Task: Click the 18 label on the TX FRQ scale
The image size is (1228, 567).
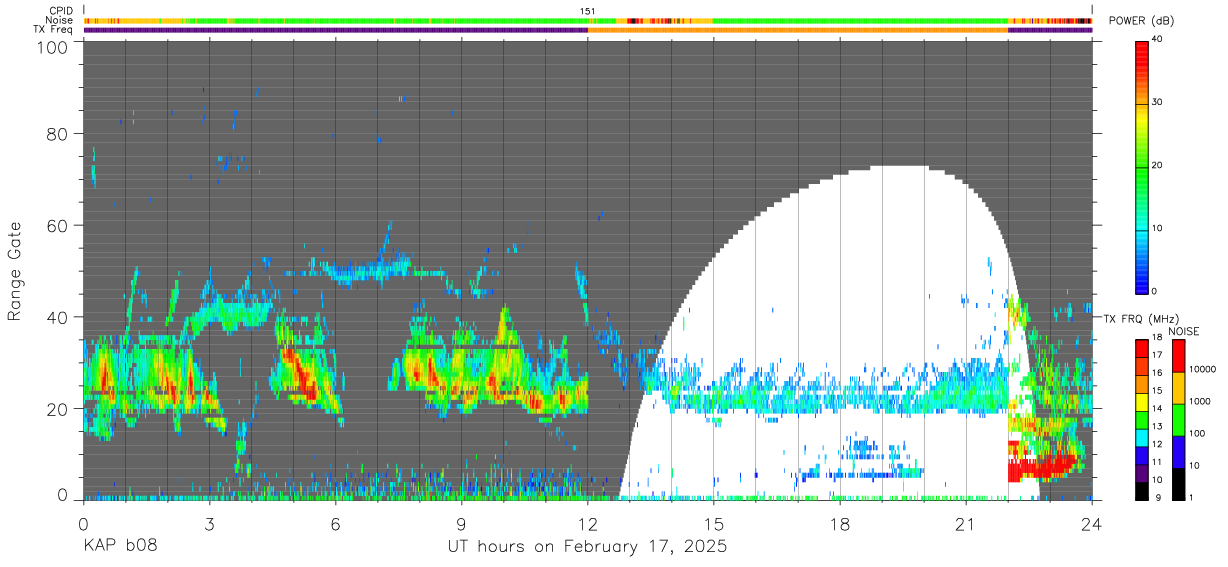Action: (1156, 338)
